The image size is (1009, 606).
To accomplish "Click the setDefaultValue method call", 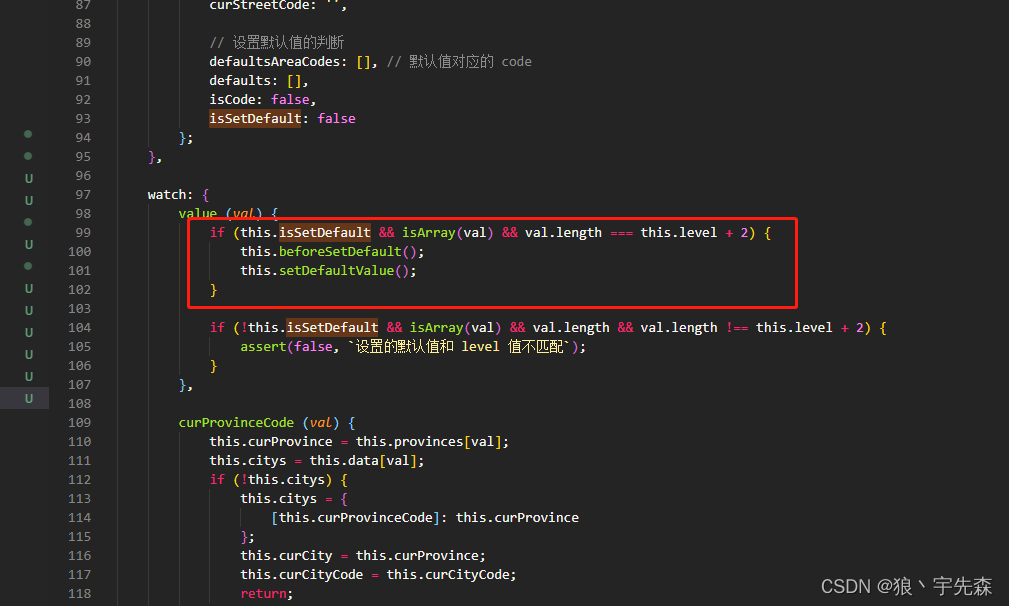I will pyautogui.click(x=336, y=271).
